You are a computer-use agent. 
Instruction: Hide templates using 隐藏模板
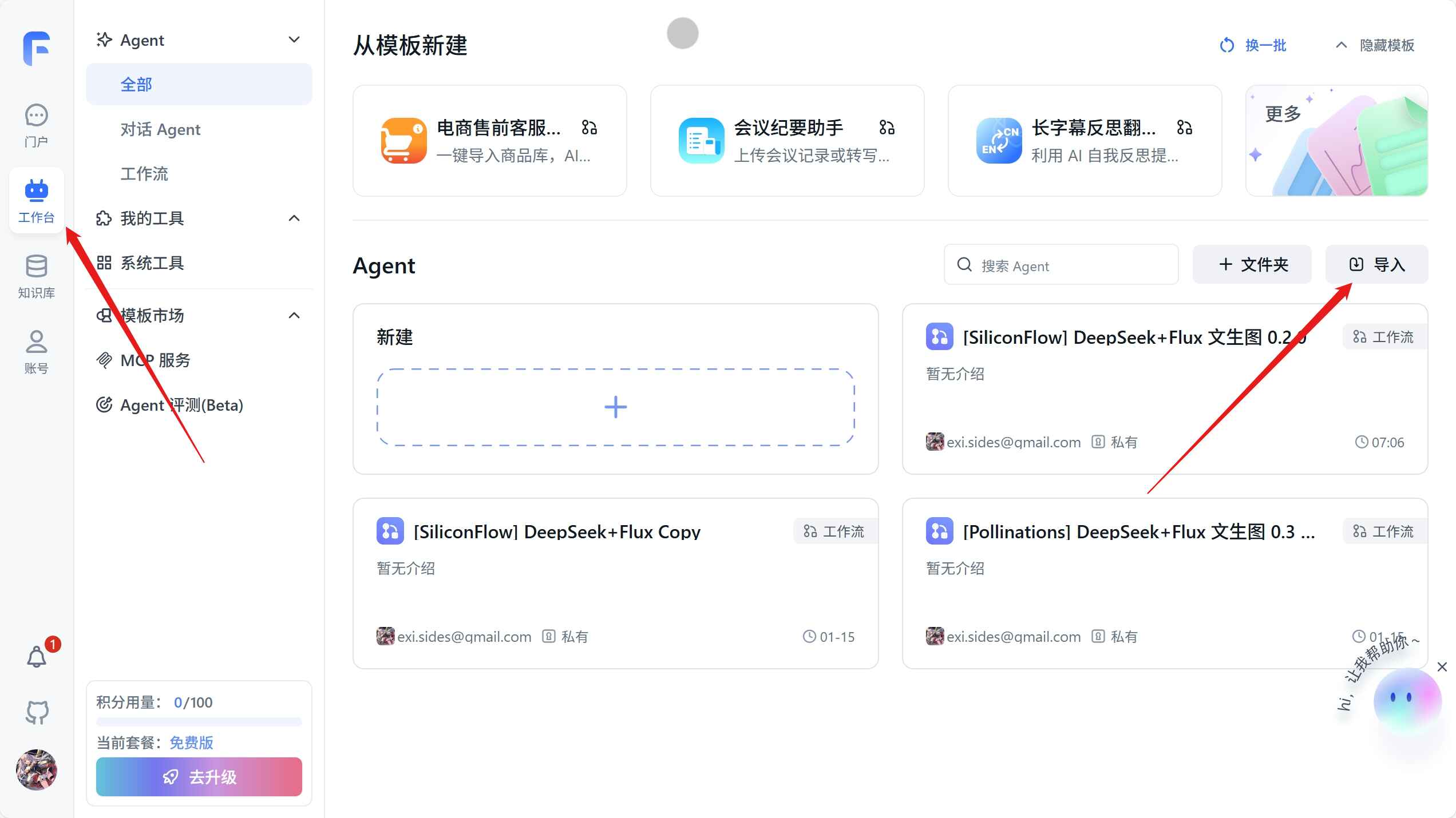(x=1375, y=45)
